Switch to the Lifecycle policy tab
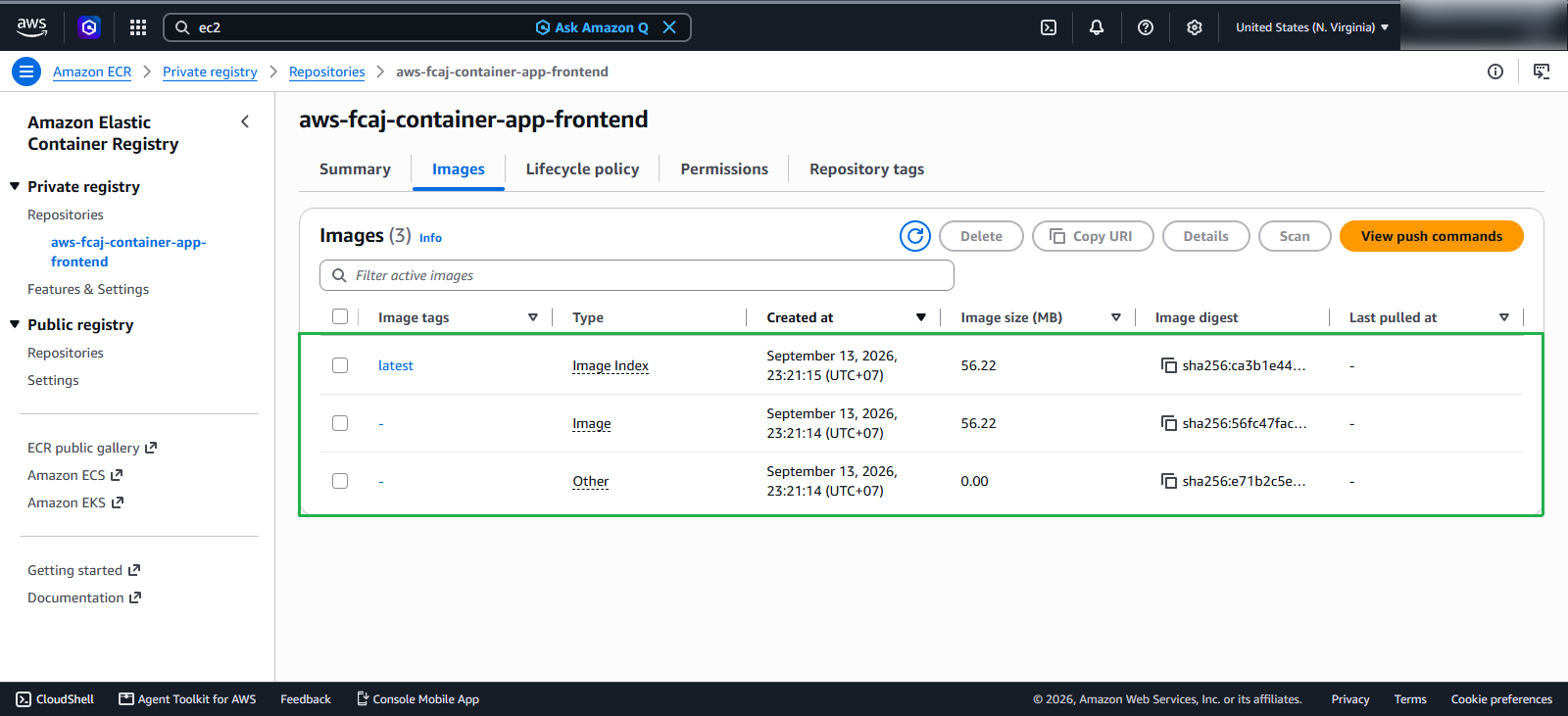Screen dimensions: 1568x716 pos(582,169)
